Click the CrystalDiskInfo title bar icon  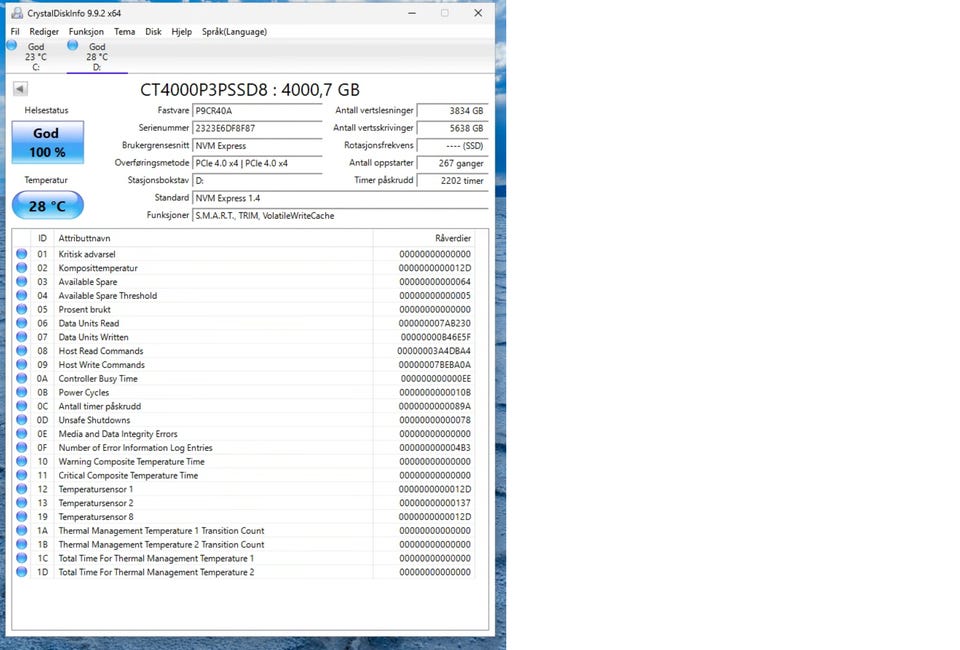(17, 12)
